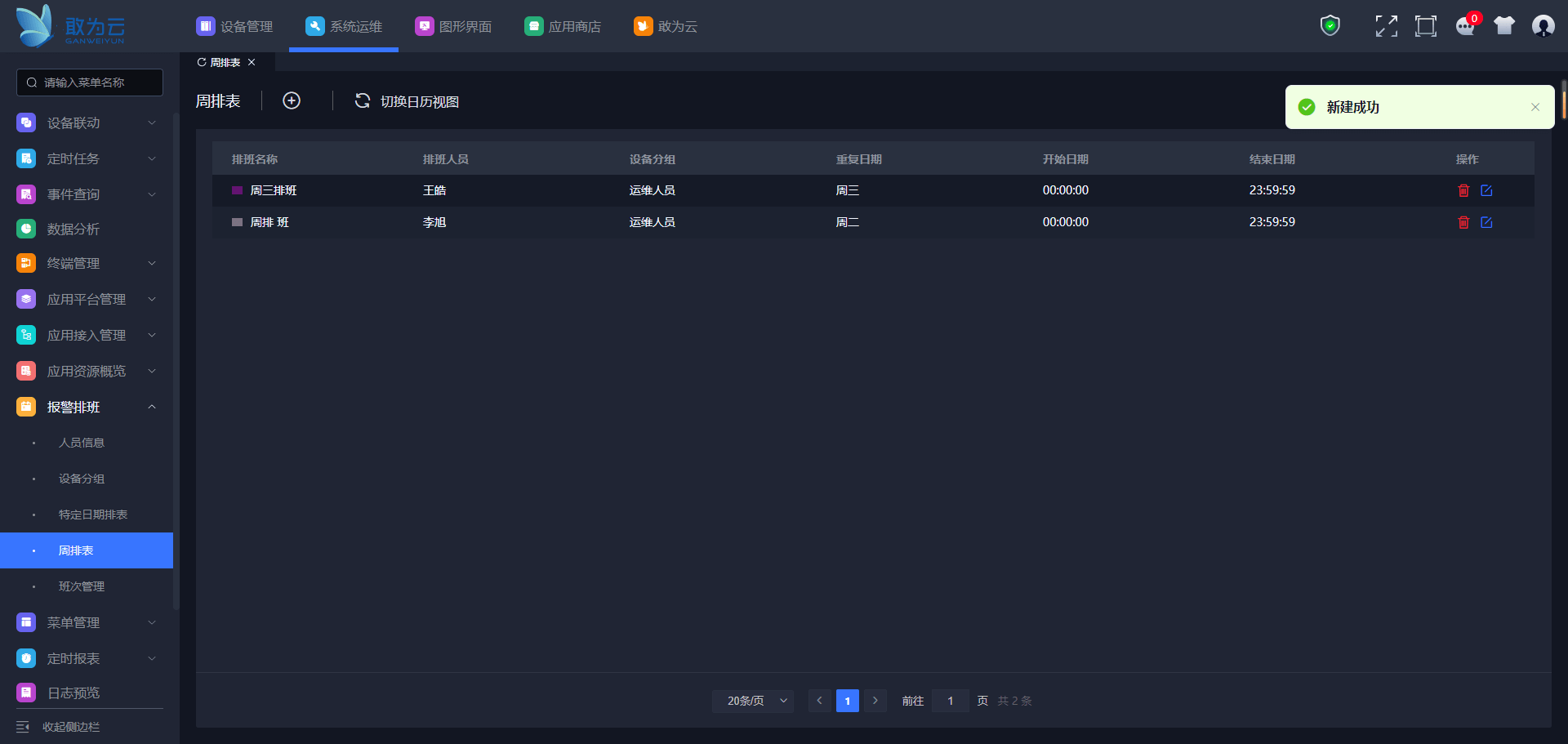Open the 设备管理 top menu
The width and height of the screenshot is (1568, 744).
234,26
